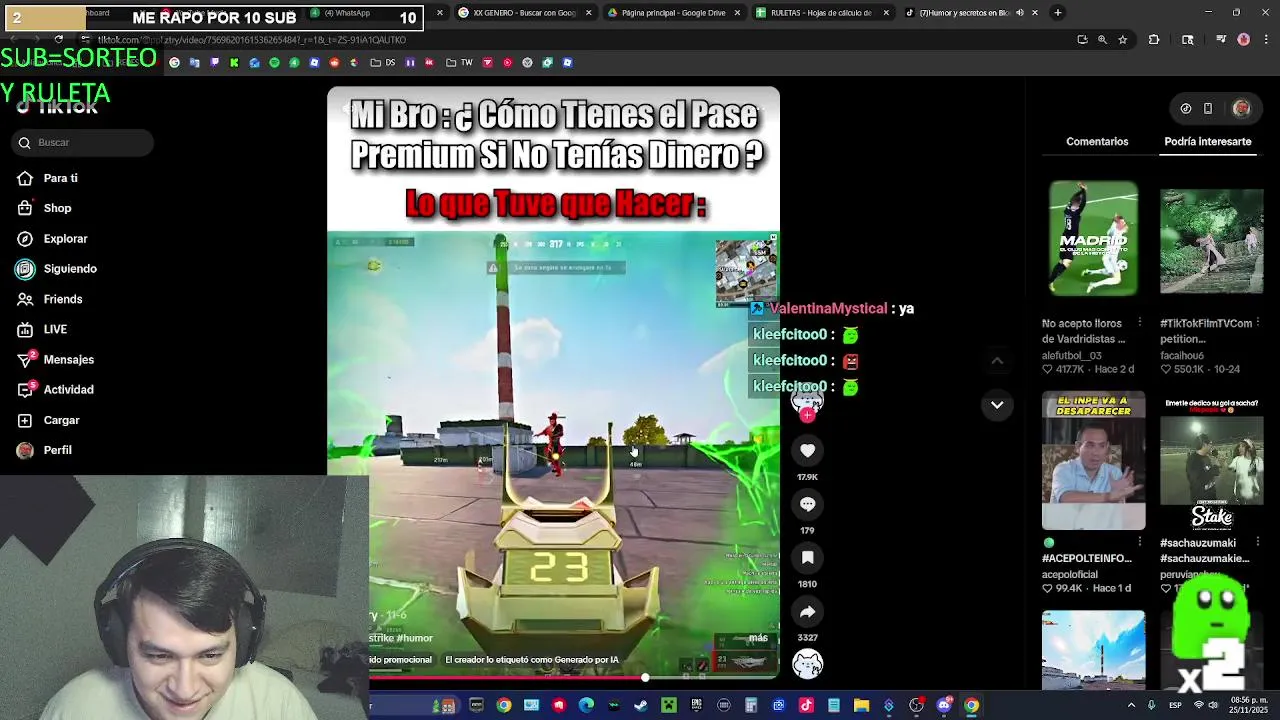Bookmark this page with the star icon
The height and width of the screenshot is (720, 1280).
pos(1123,40)
